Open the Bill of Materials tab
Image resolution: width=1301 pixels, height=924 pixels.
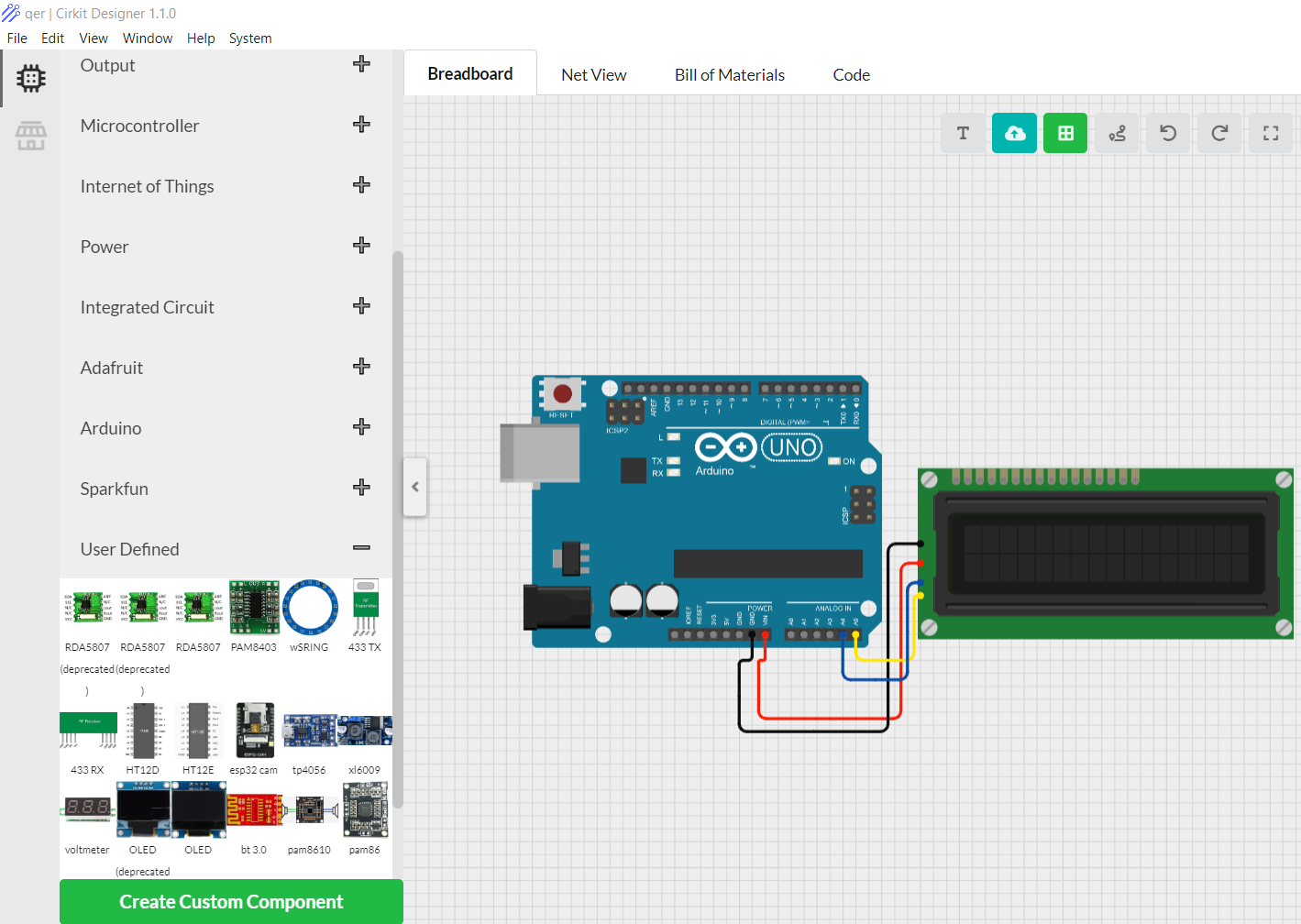[x=729, y=74]
